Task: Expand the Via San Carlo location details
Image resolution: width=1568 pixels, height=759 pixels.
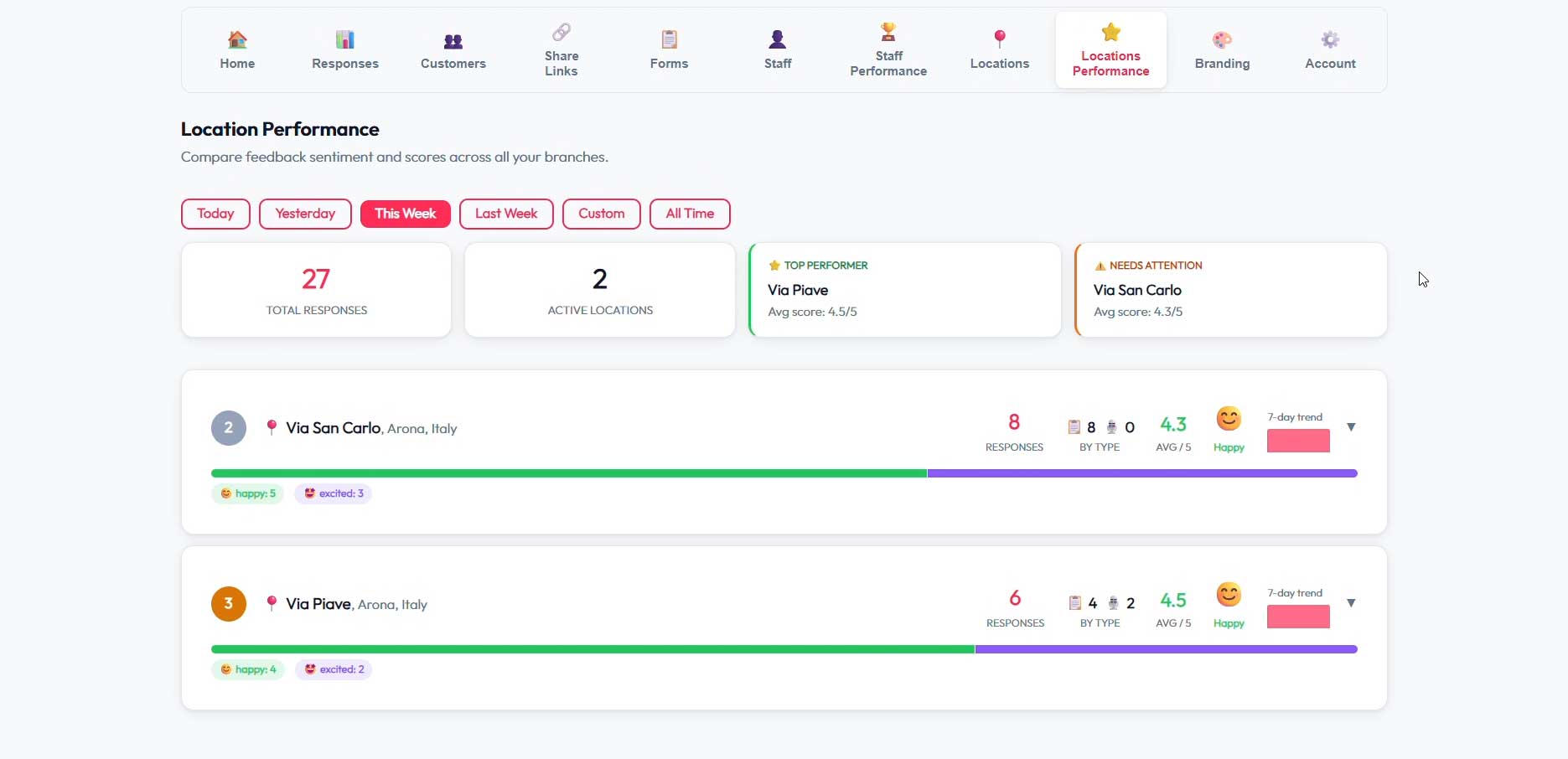Action: click(1351, 427)
